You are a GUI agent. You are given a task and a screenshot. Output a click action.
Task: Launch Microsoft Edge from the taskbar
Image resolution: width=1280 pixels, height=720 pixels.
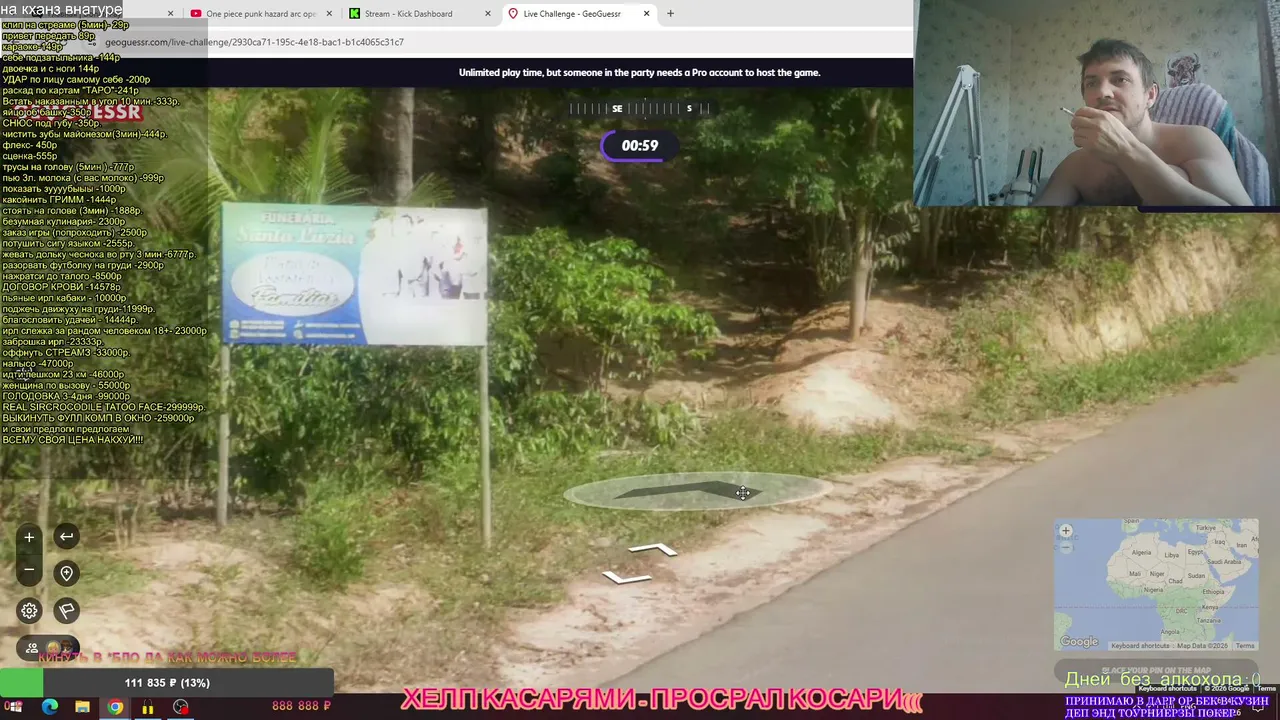[50, 707]
